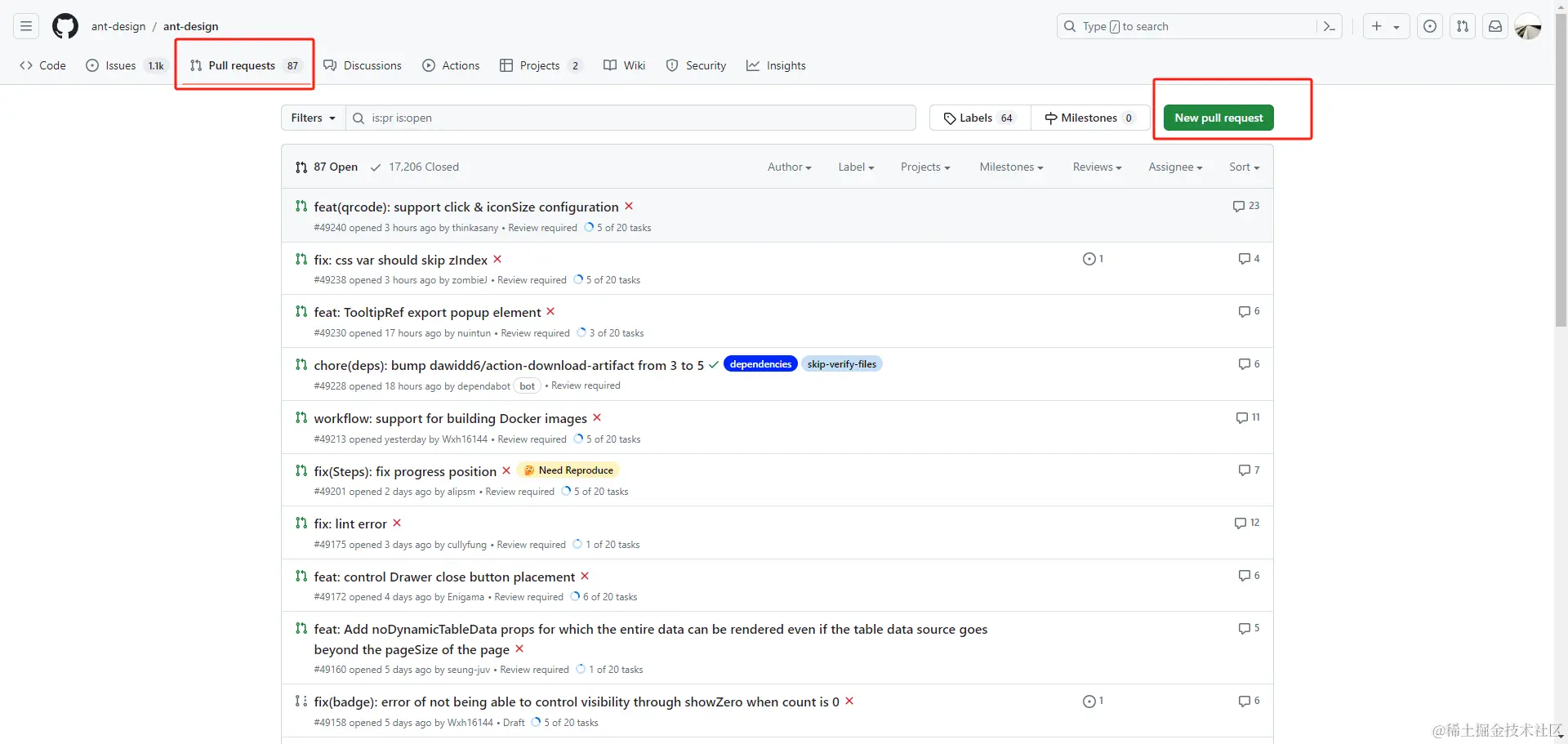Click the New pull request button
The width and height of the screenshot is (1568, 744).
coord(1218,118)
